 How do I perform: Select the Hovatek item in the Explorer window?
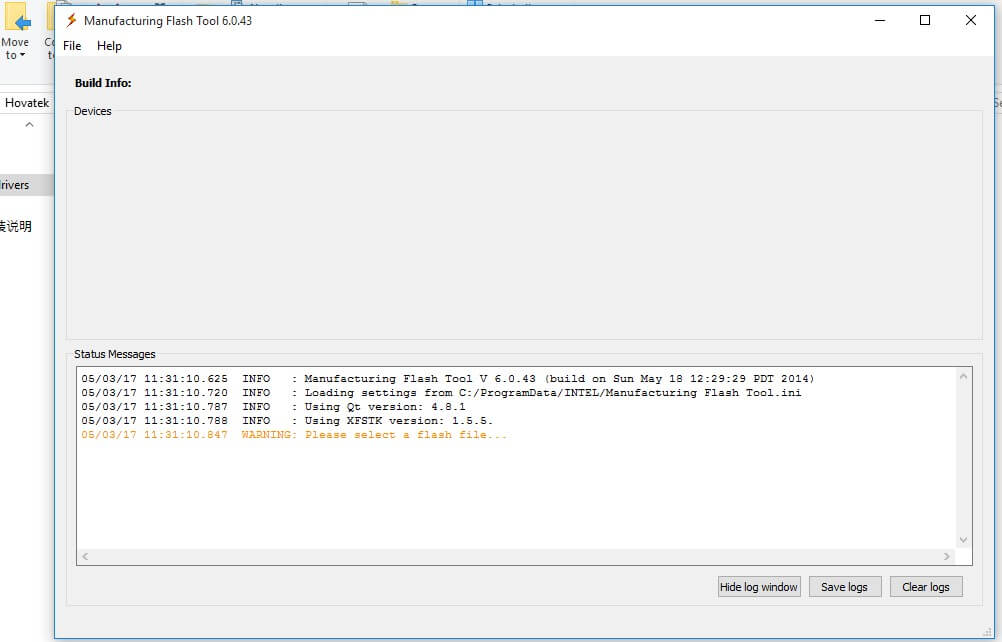26,103
